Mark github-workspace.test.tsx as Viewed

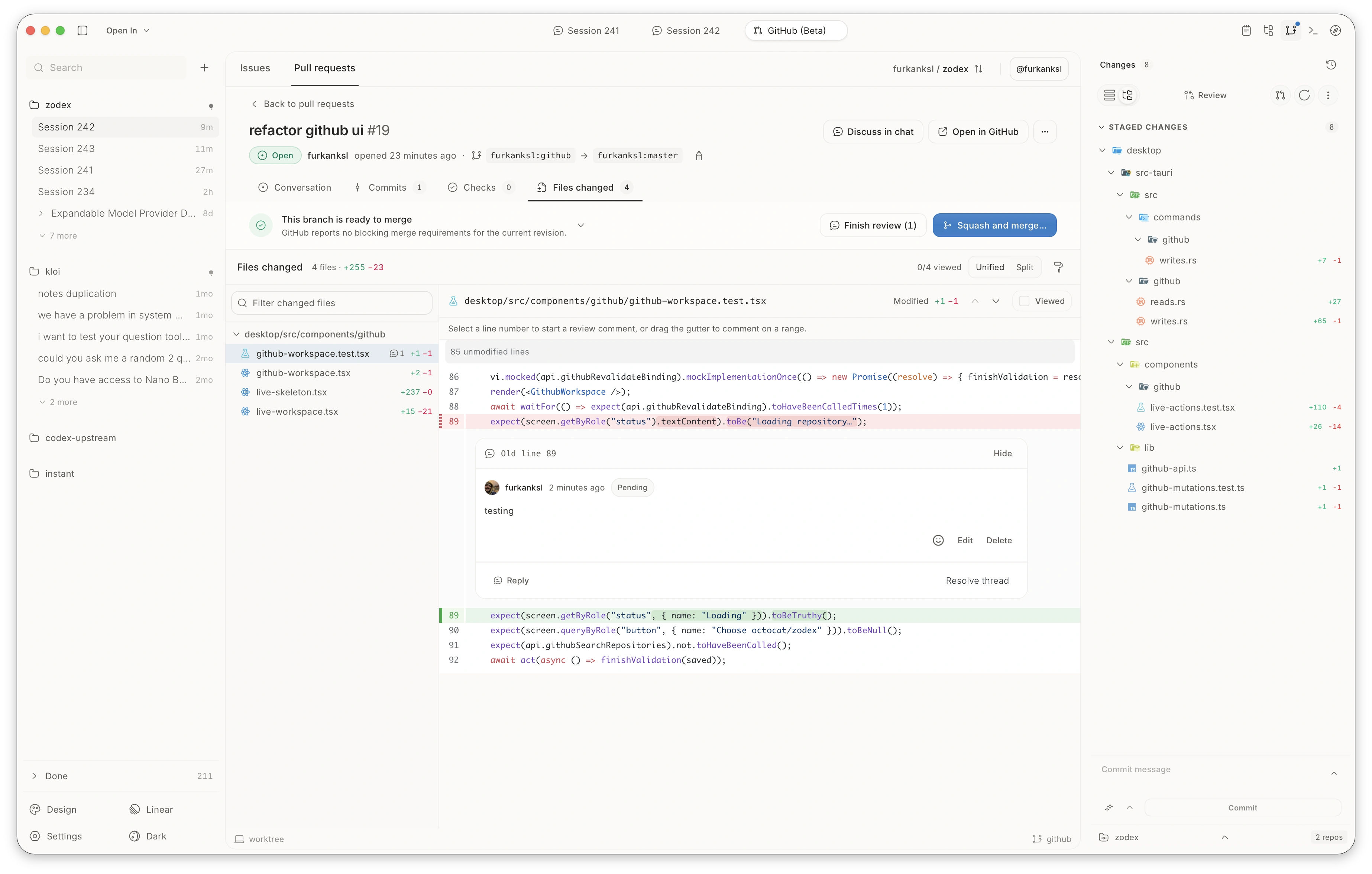tap(1042, 301)
